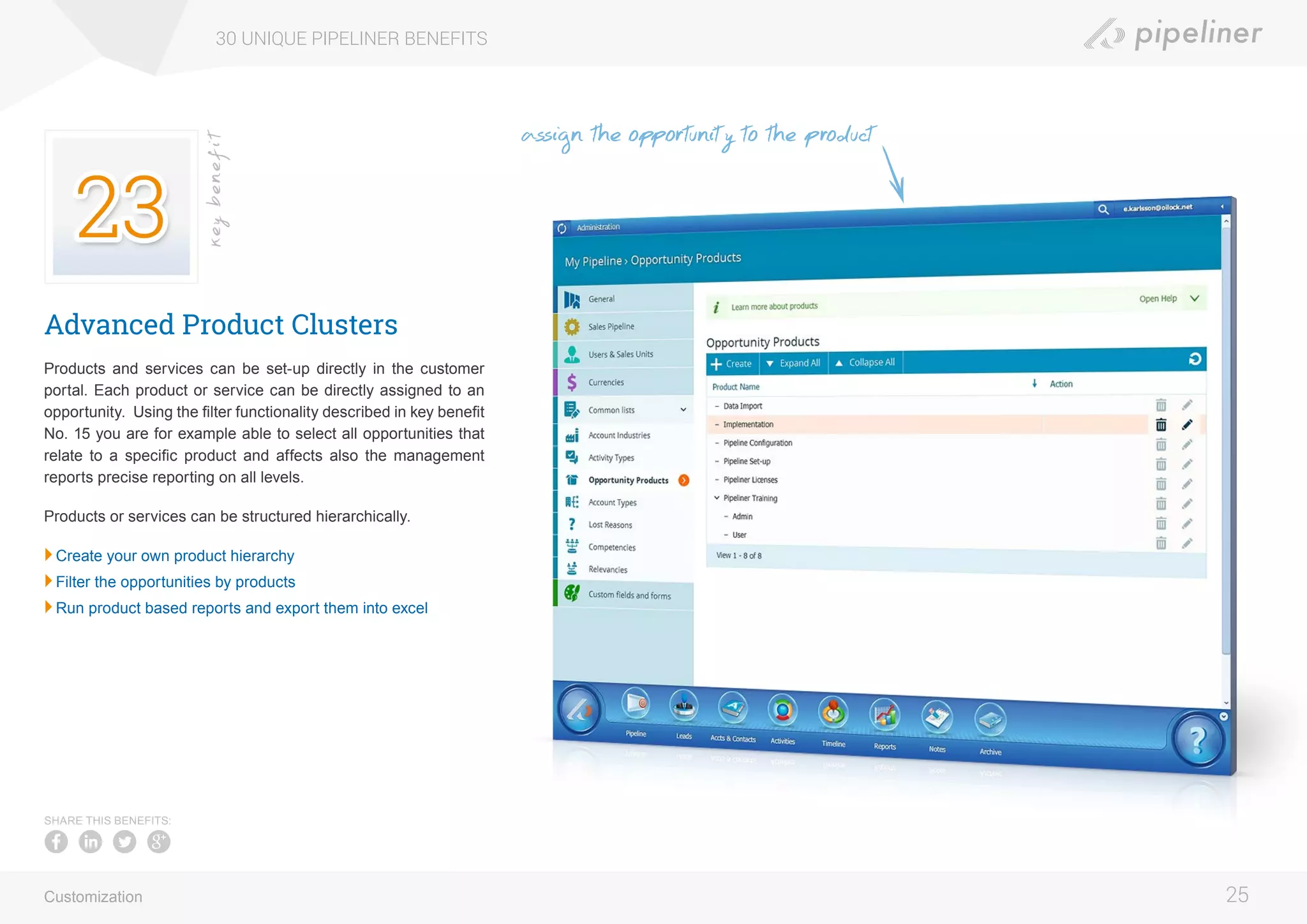
Task: Share on Google Plus icon
Action: pos(158,842)
